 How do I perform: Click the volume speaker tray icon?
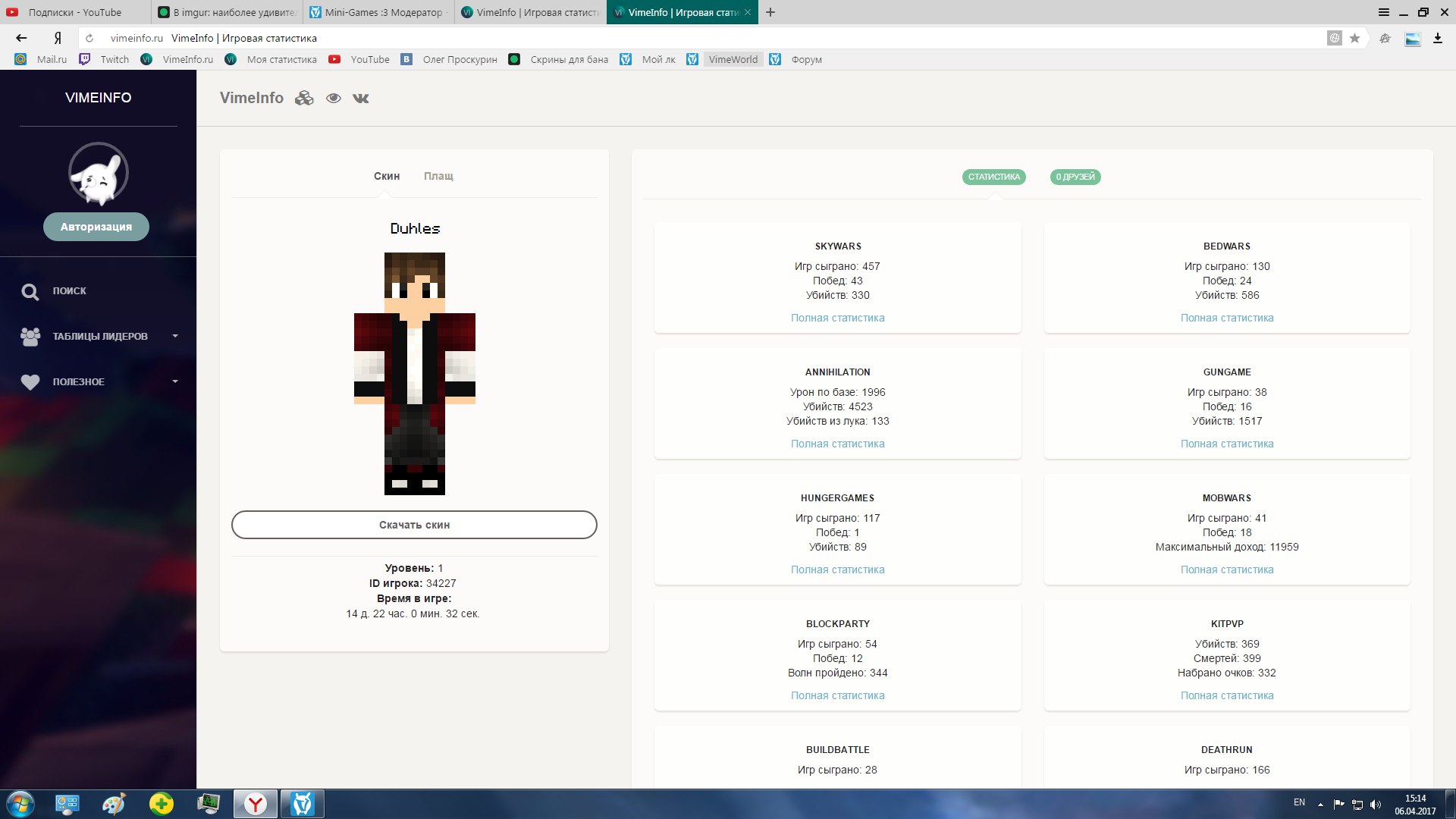1376,805
